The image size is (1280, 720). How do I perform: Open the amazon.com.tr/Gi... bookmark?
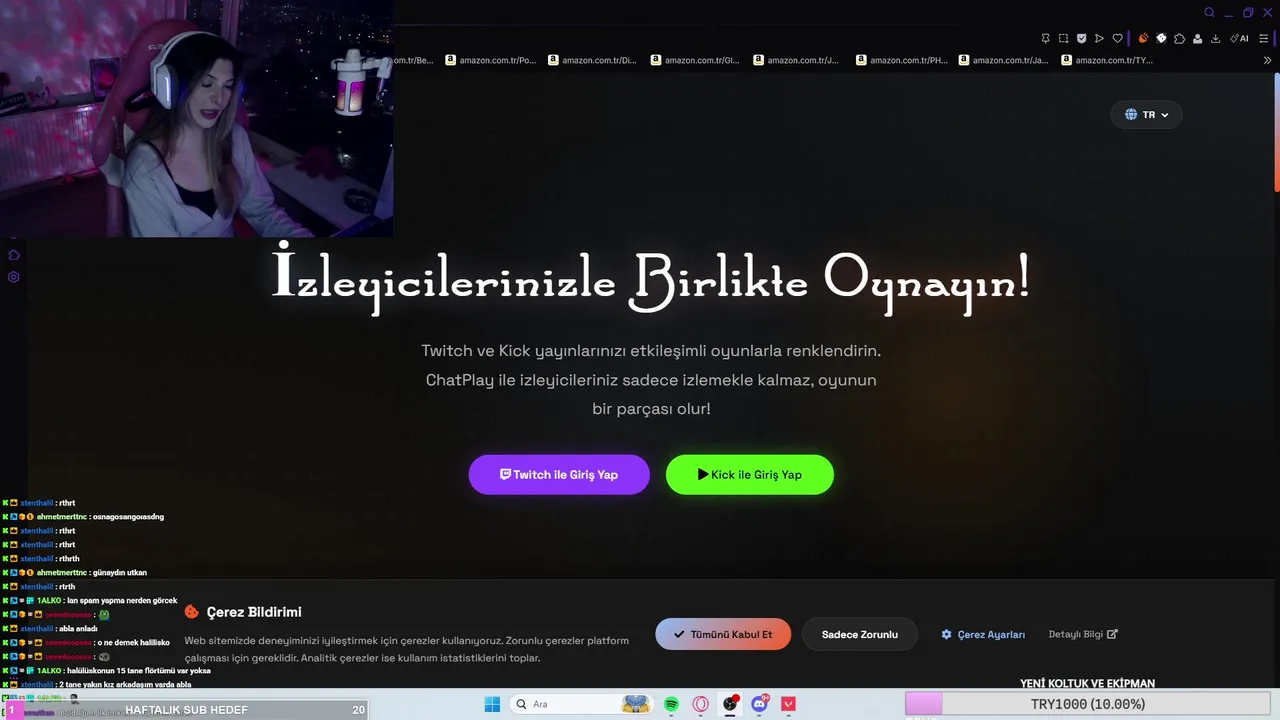coord(696,60)
